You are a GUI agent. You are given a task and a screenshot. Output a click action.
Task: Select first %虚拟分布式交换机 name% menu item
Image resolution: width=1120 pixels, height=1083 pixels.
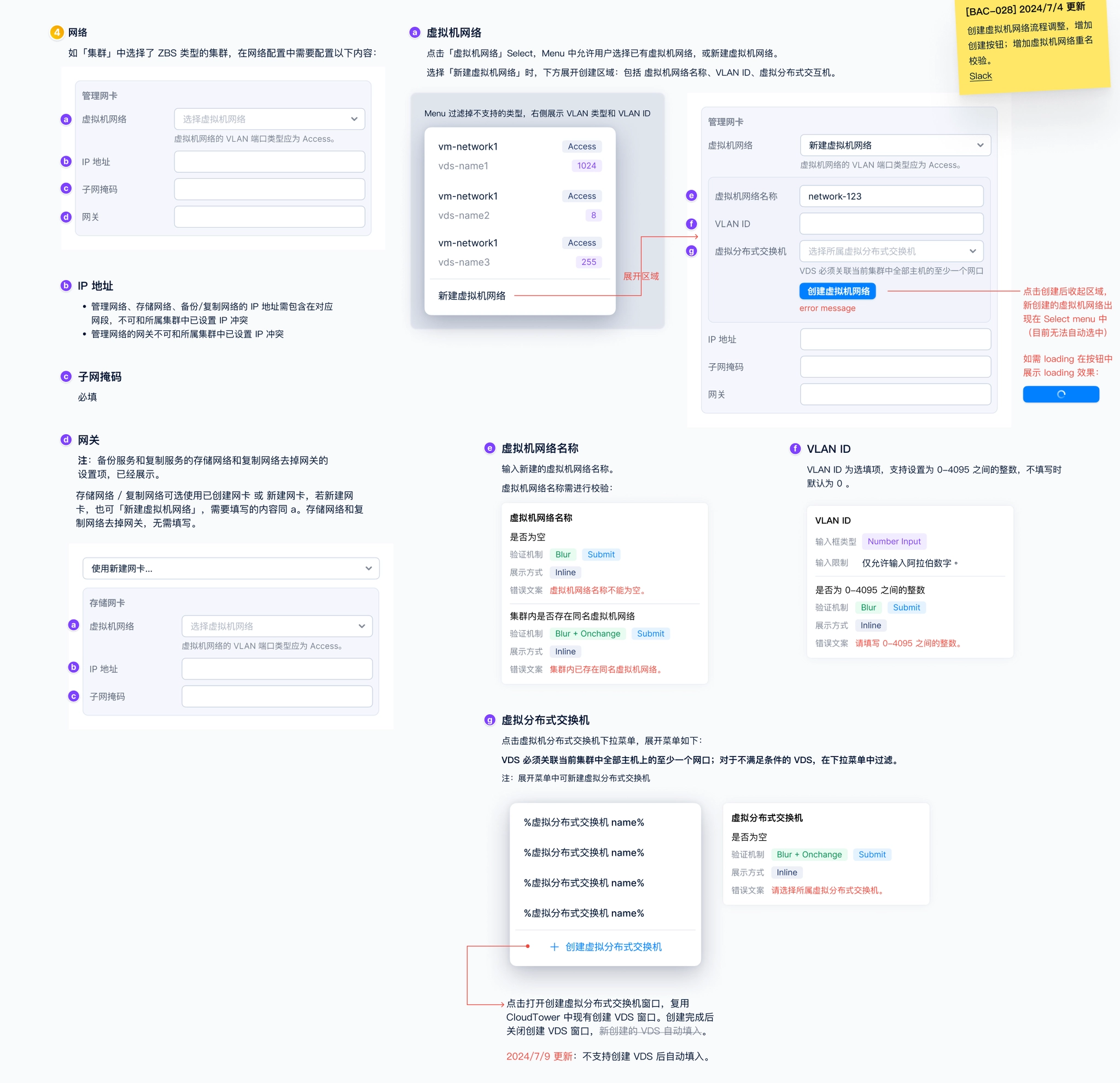pos(584,823)
